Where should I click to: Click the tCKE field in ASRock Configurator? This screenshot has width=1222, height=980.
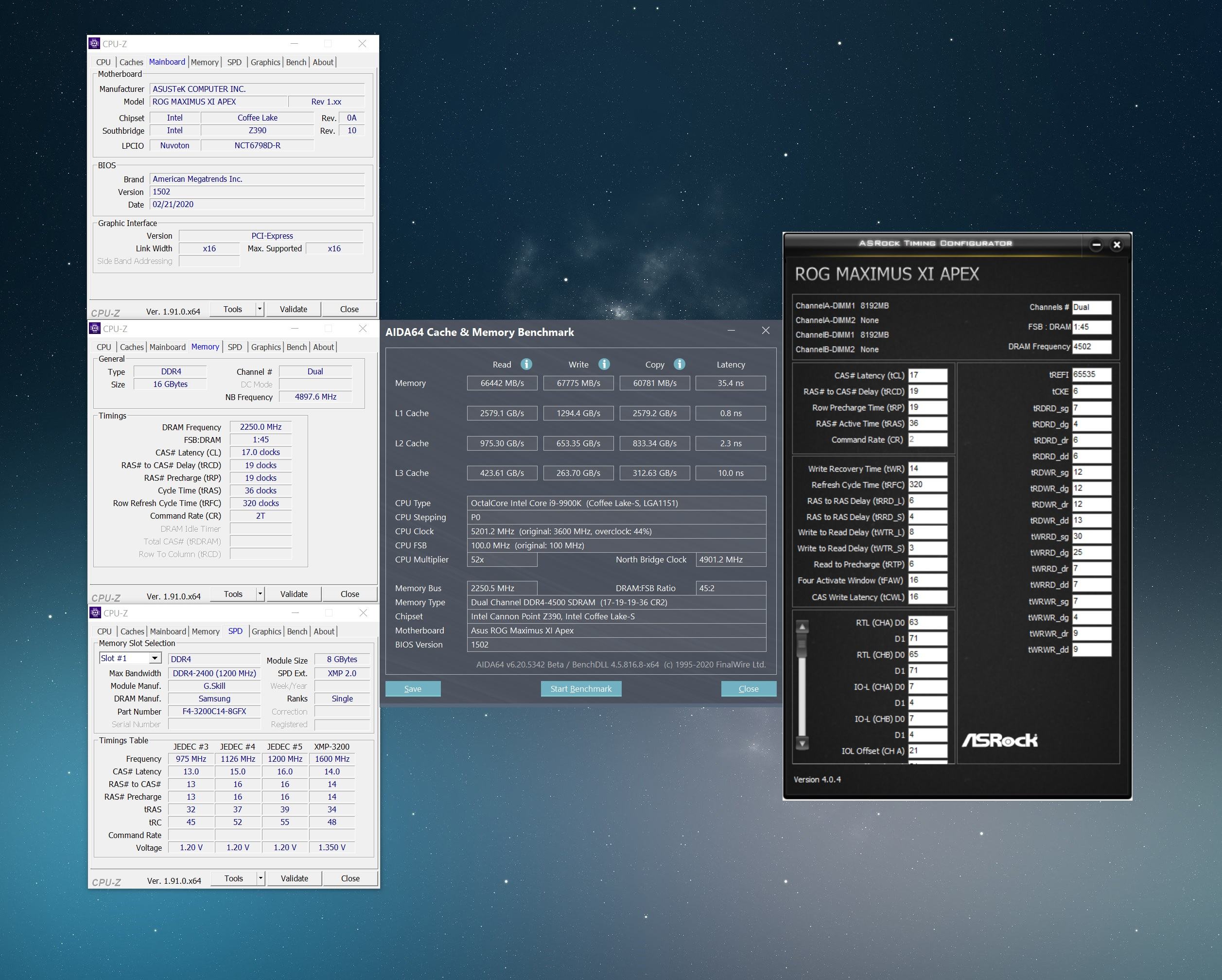coord(1092,392)
